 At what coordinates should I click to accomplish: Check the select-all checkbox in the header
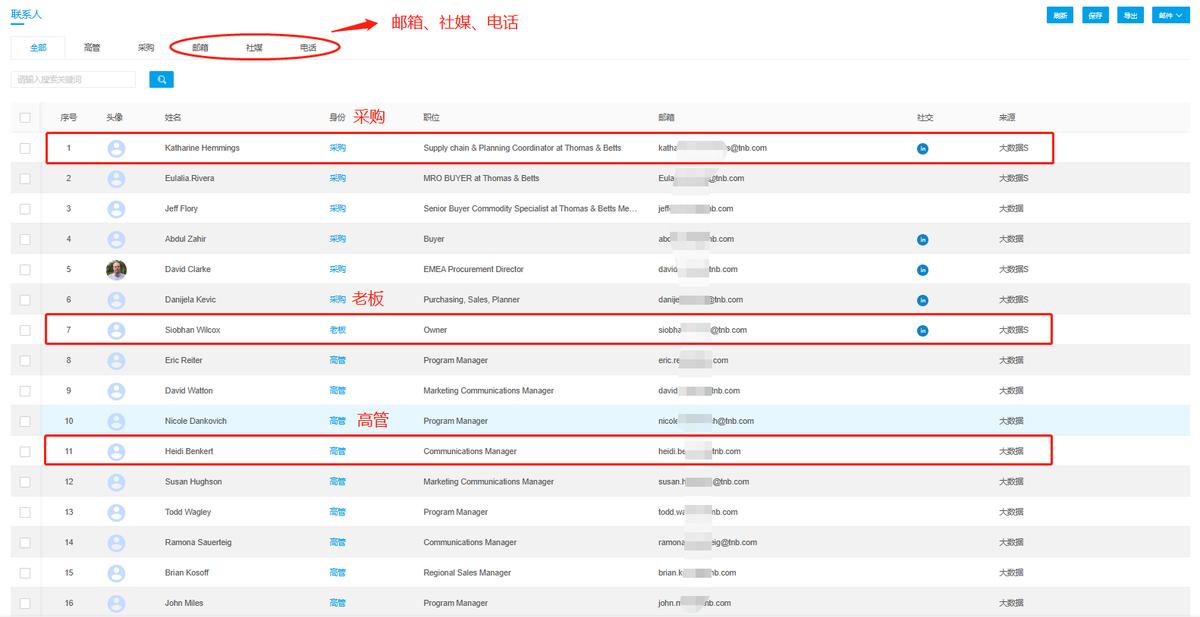click(x=26, y=117)
